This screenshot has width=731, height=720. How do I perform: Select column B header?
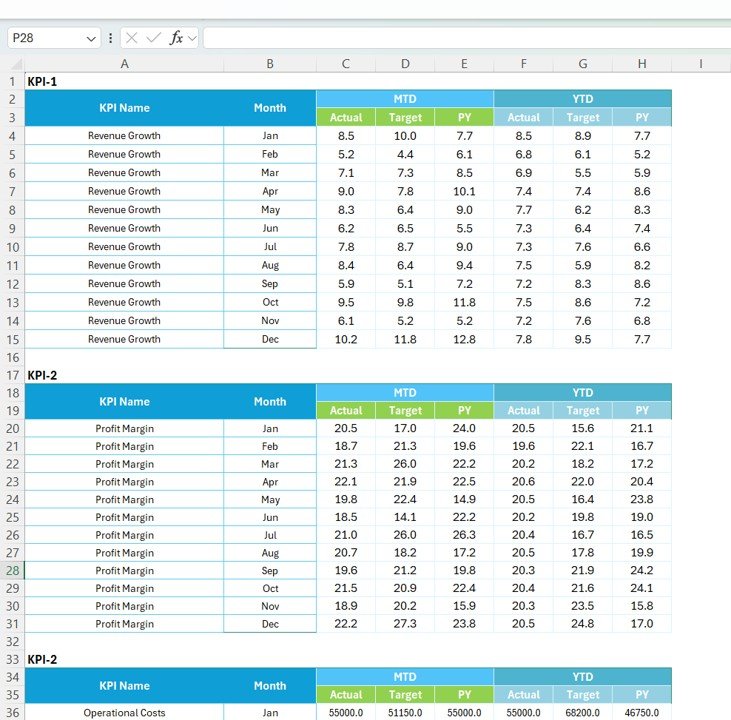click(270, 64)
